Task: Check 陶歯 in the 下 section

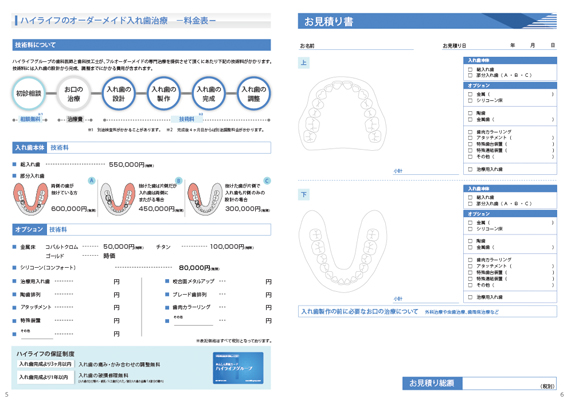Action: (470, 241)
